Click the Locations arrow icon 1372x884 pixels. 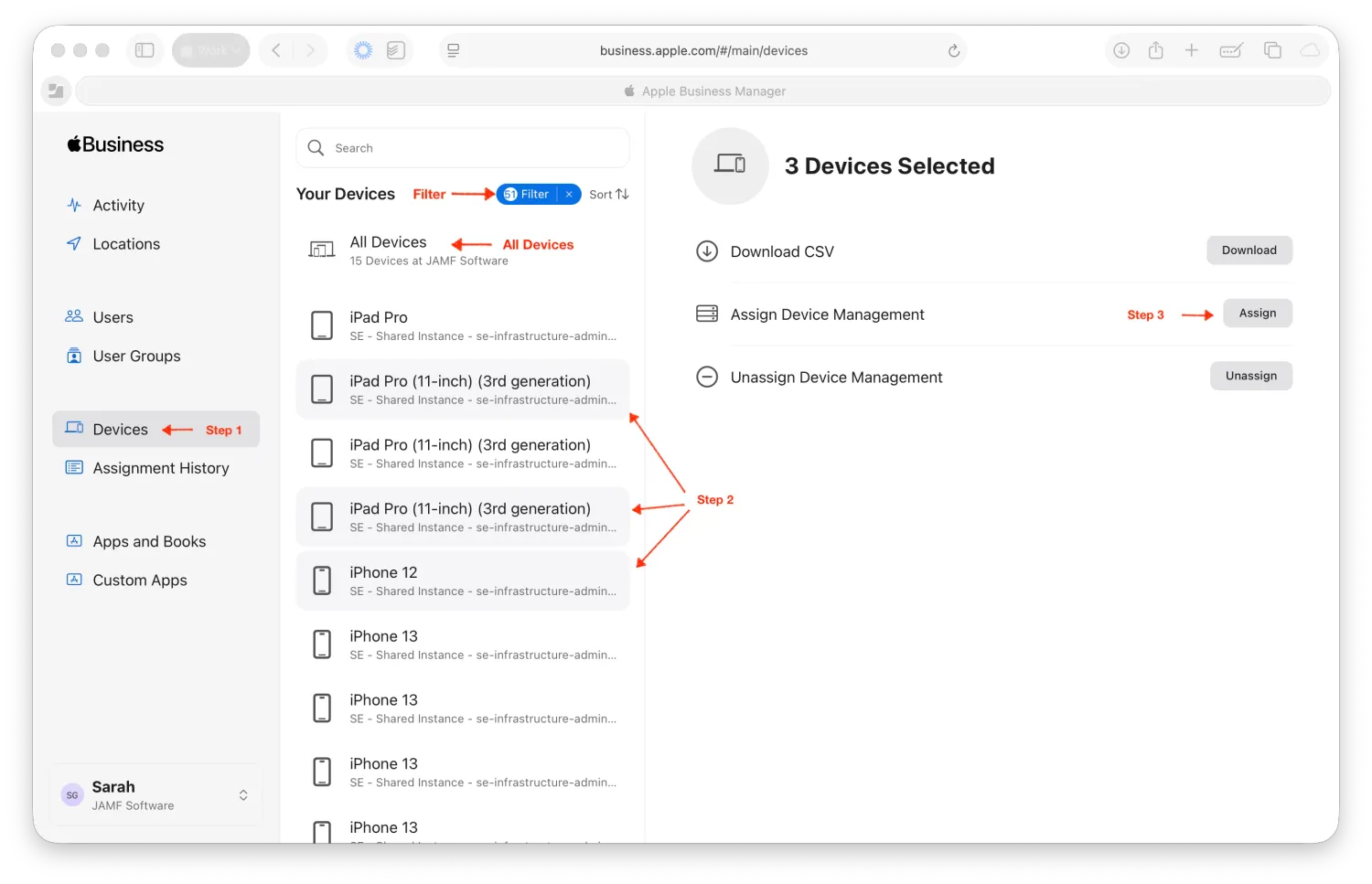tap(74, 243)
